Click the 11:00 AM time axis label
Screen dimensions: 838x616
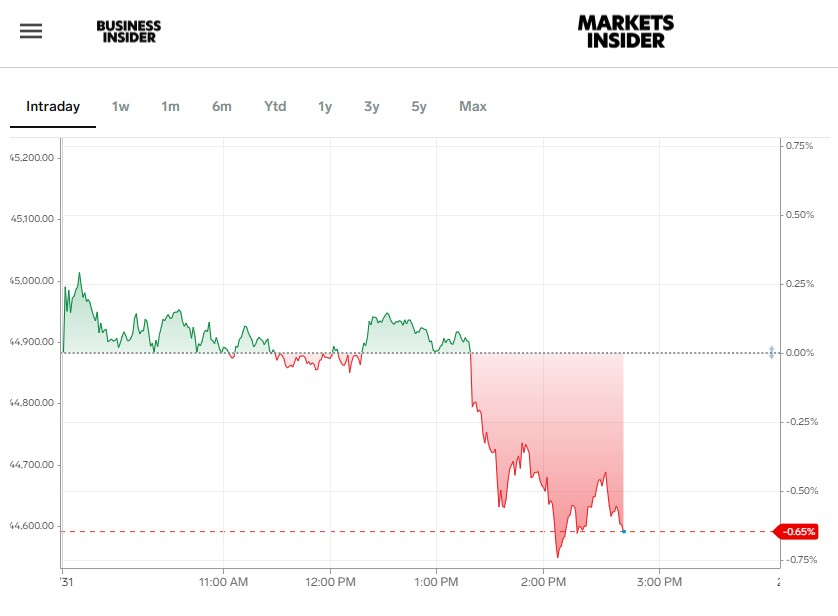[x=224, y=581]
